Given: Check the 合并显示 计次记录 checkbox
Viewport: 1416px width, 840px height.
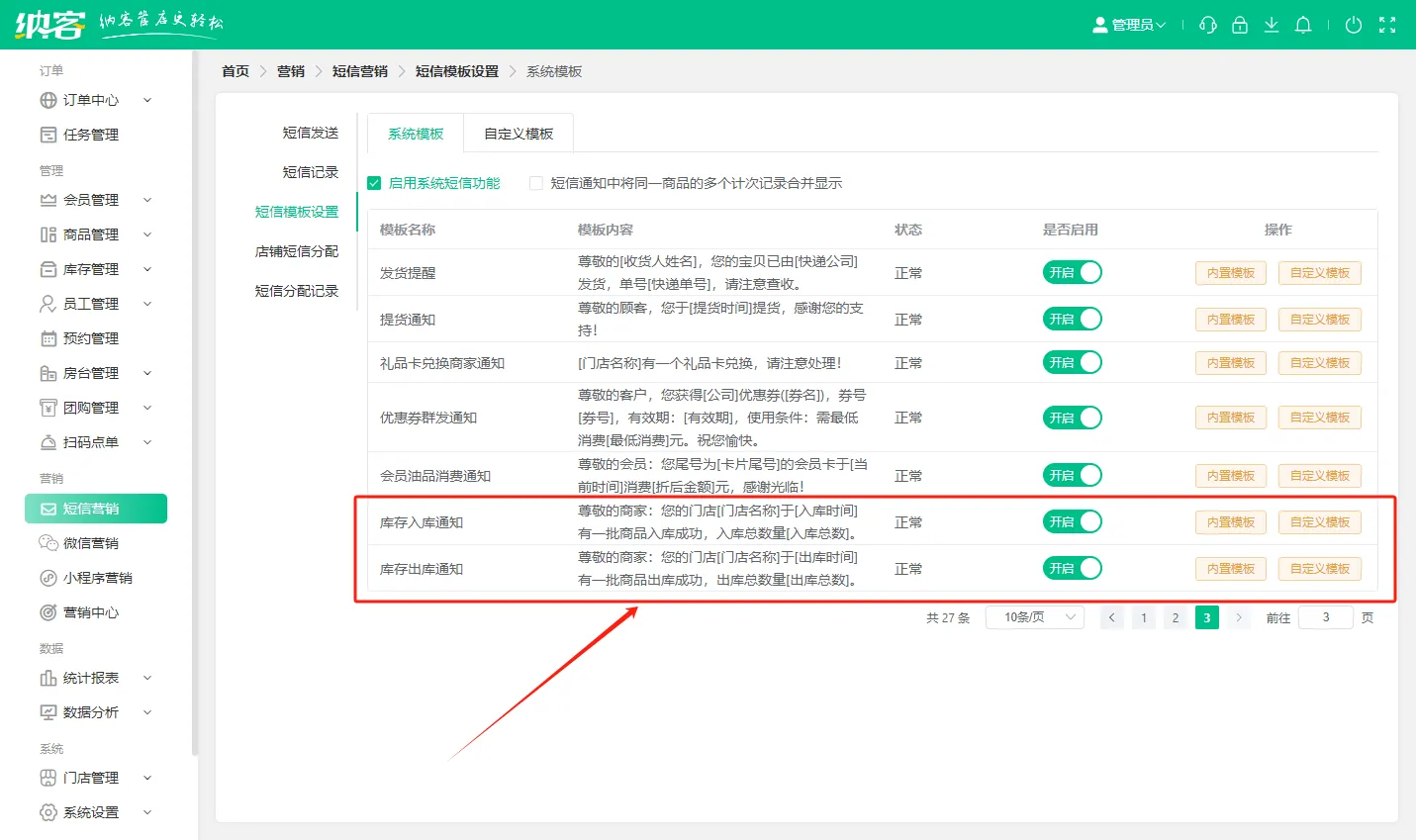Looking at the screenshot, I should (x=536, y=183).
